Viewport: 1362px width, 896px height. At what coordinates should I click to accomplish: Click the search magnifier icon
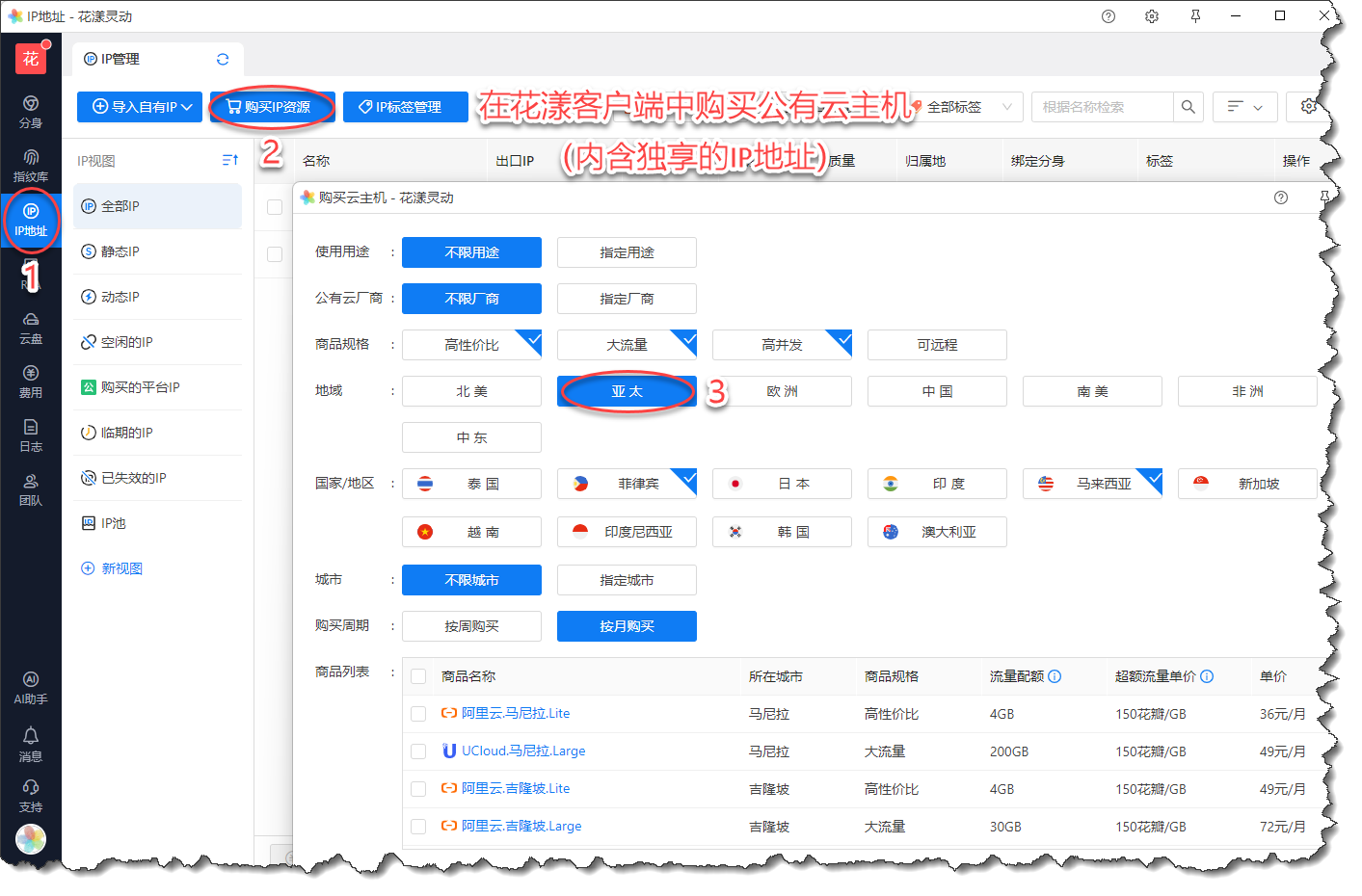coord(1188,107)
